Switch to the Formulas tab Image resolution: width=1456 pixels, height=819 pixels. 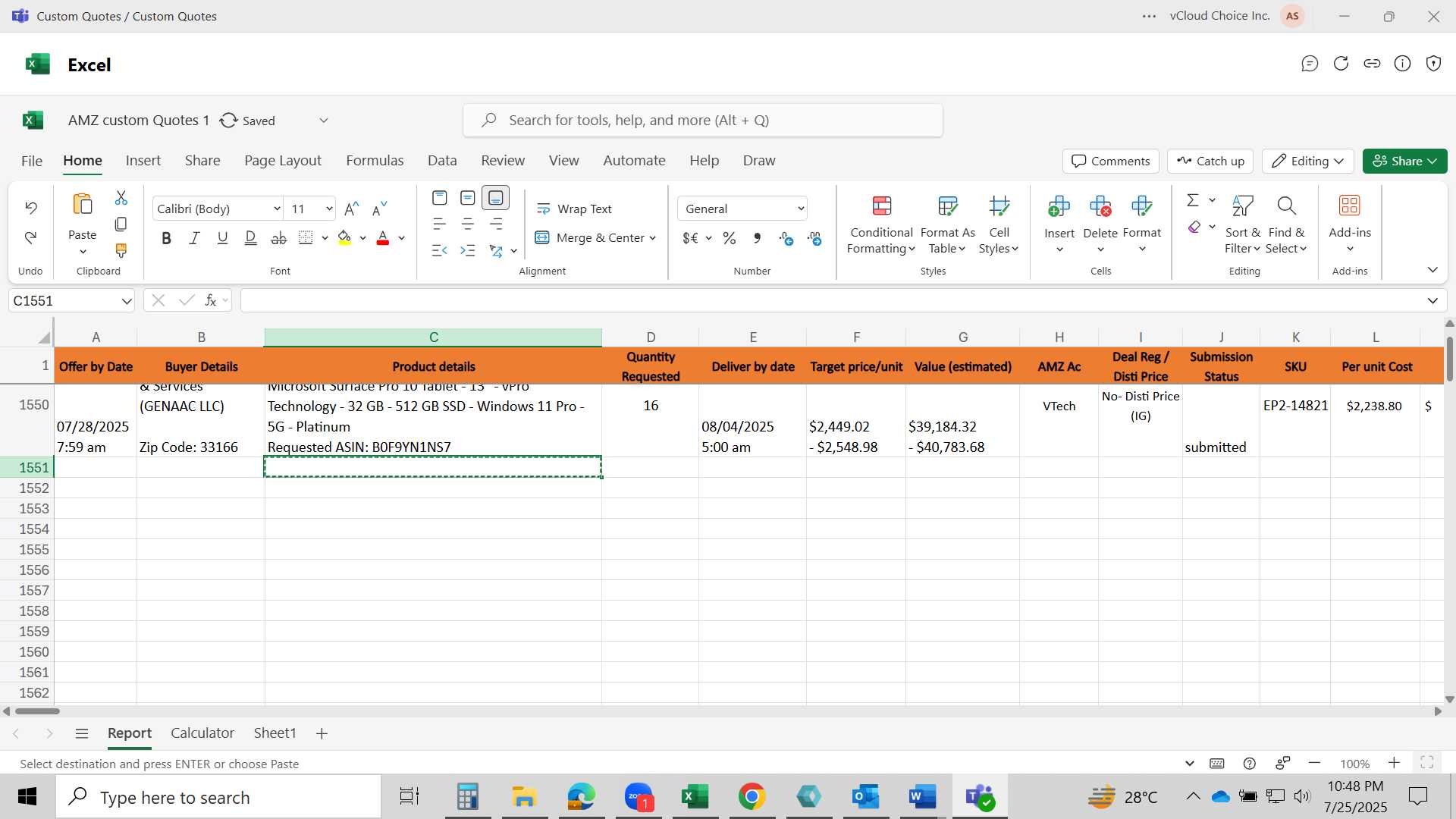coord(375,161)
